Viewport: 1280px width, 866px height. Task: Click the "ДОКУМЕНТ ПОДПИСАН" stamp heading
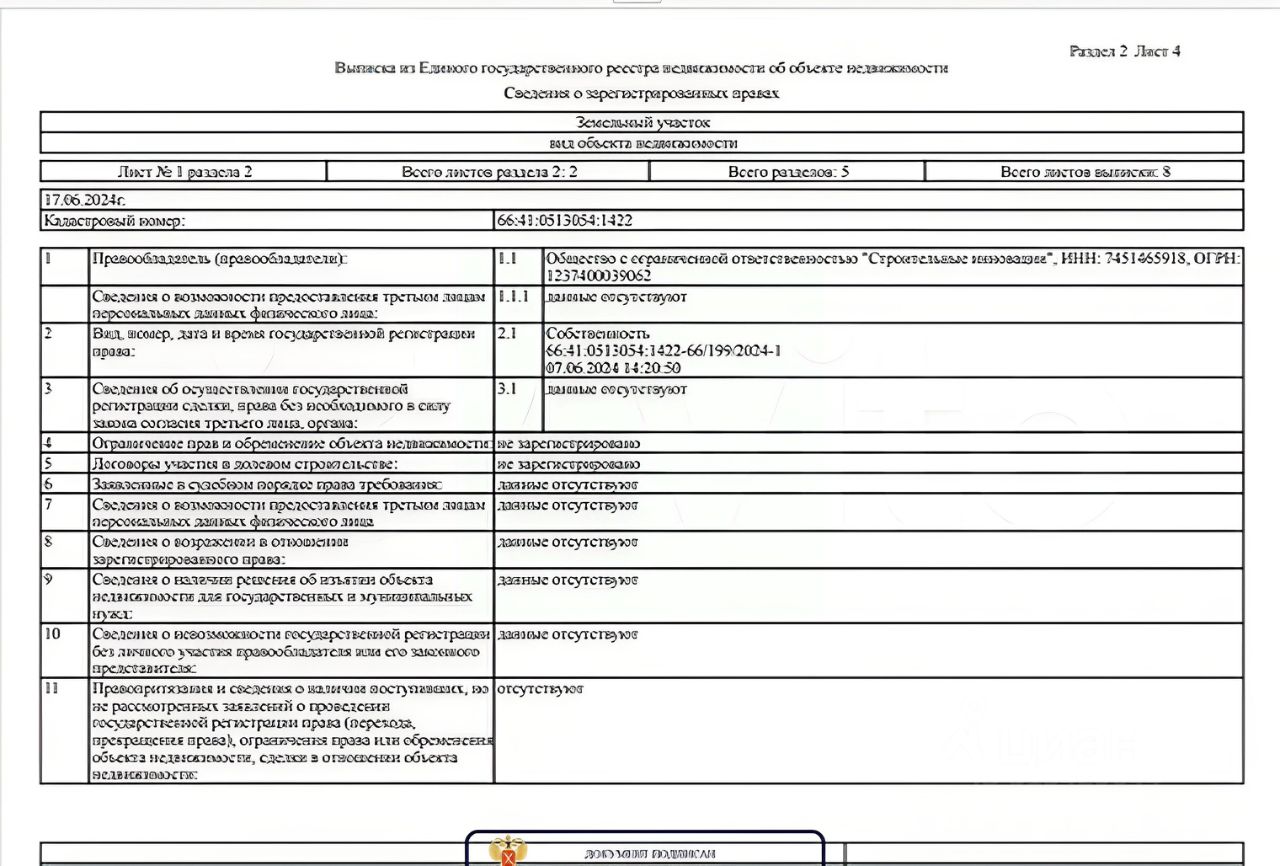coord(650,855)
